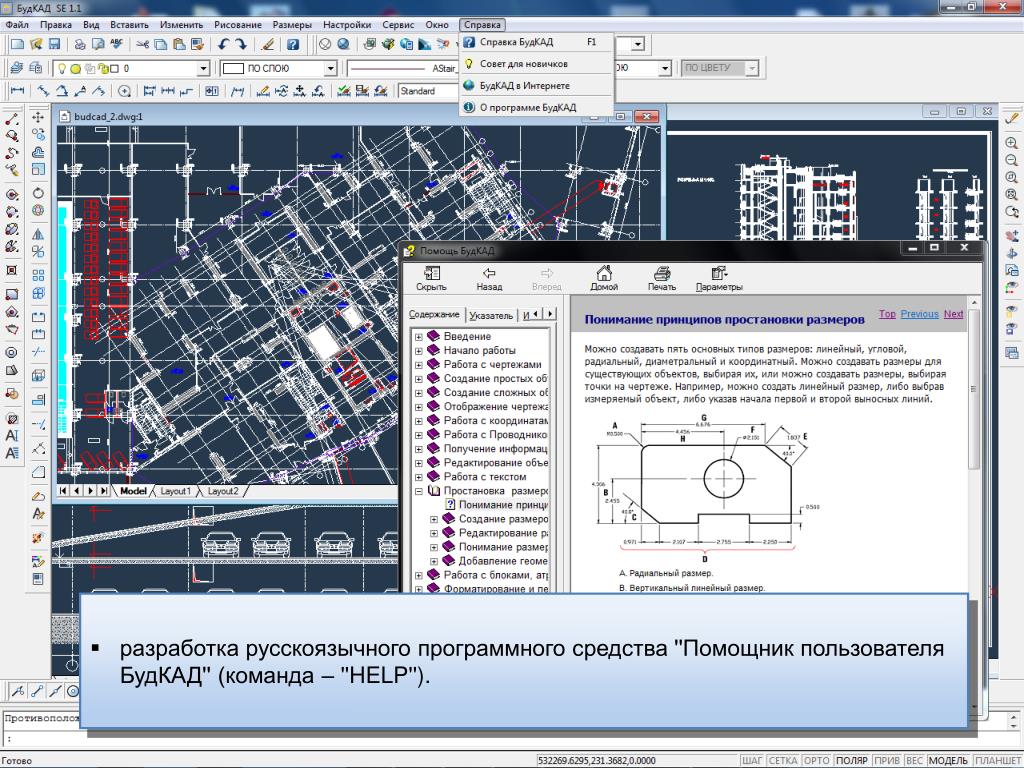This screenshot has height=768, width=1024.
Task: Follow the Previous link in help page
Action: coord(920,314)
